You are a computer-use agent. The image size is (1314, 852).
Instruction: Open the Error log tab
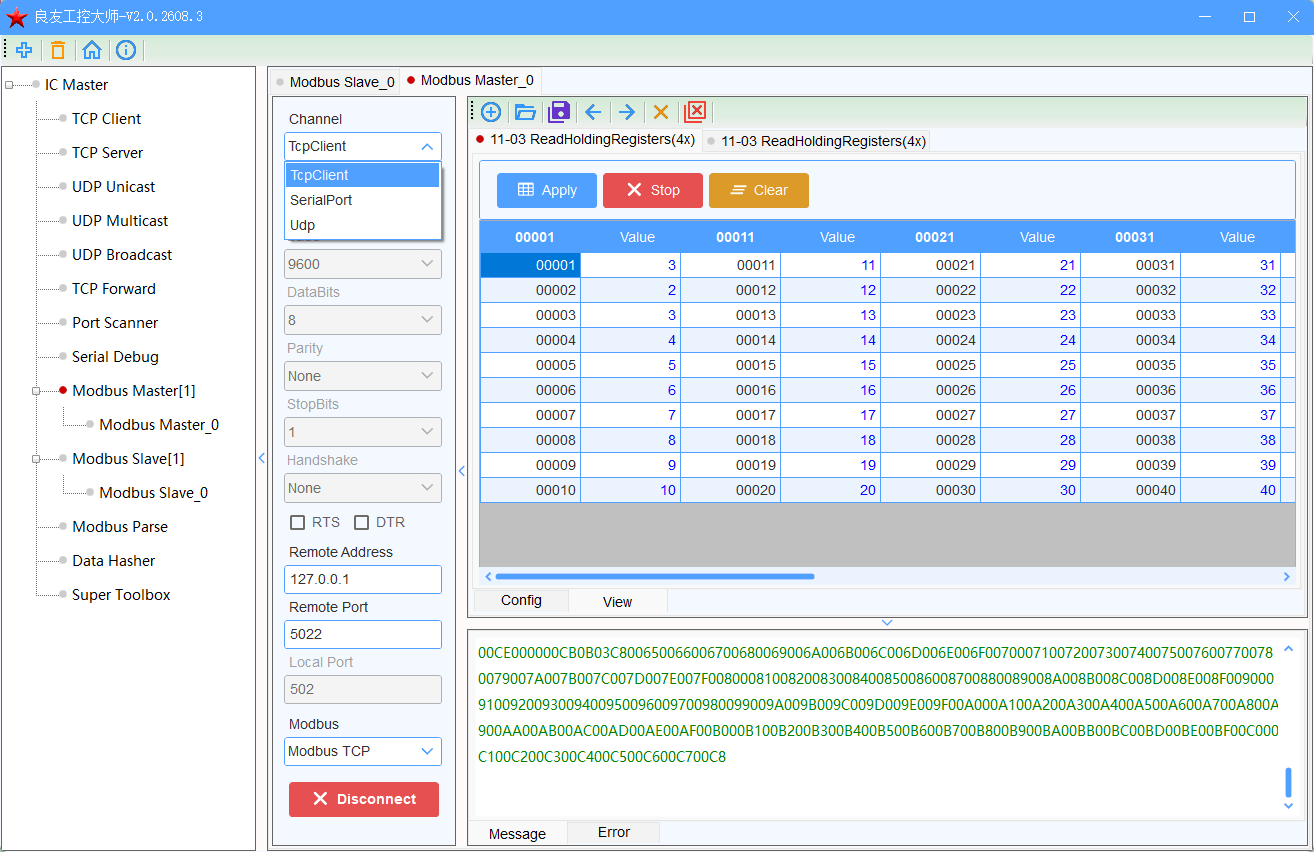pos(614,832)
